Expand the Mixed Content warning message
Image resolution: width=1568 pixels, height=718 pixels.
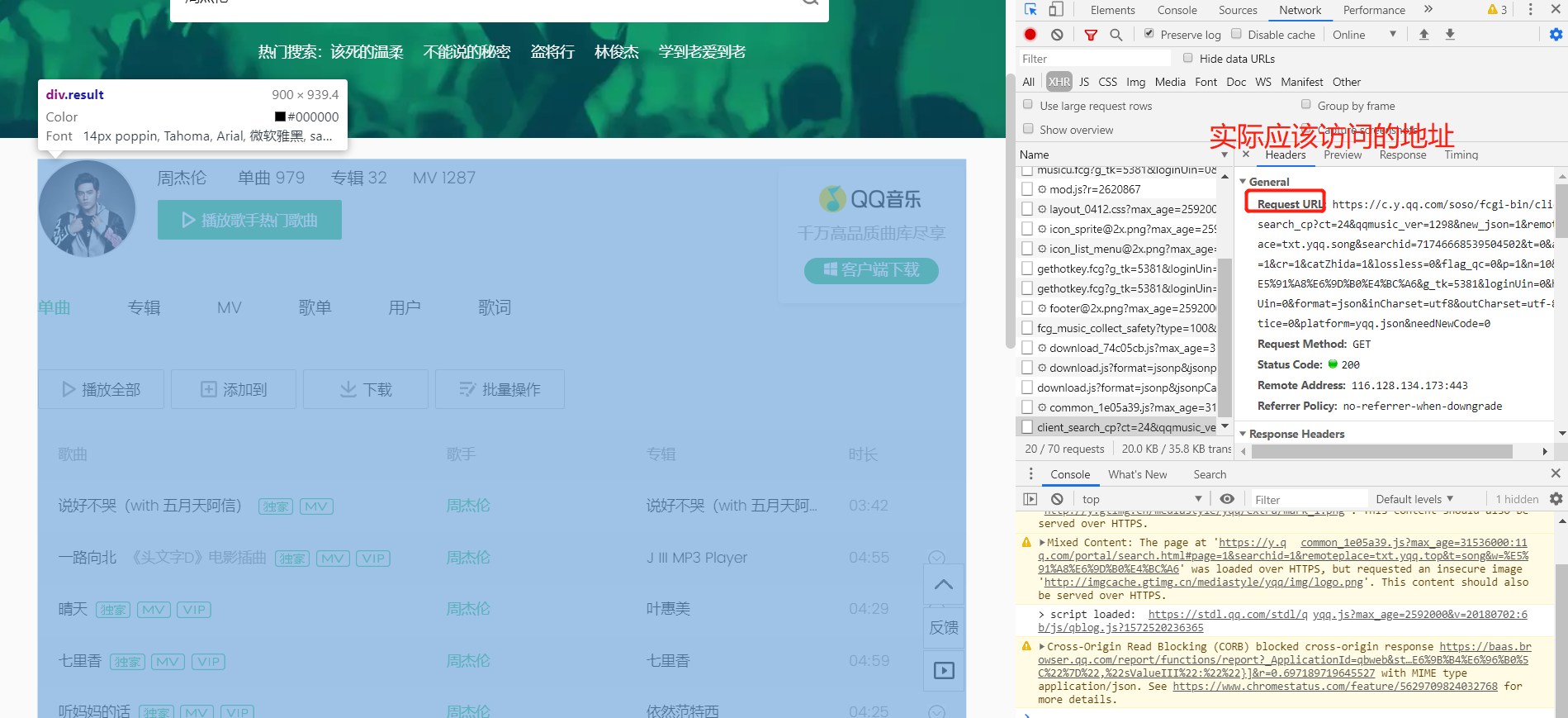point(1042,543)
